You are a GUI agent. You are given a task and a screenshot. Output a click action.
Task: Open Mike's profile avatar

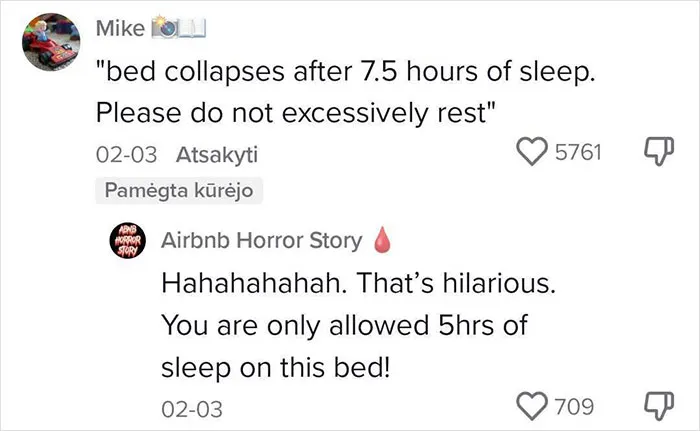pos(51,42)
